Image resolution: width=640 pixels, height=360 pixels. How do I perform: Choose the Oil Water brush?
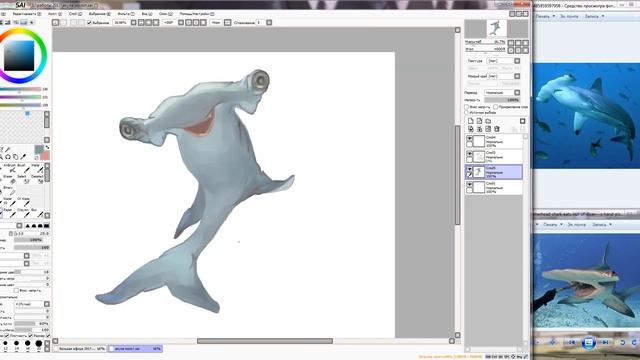tap(23, 201)
